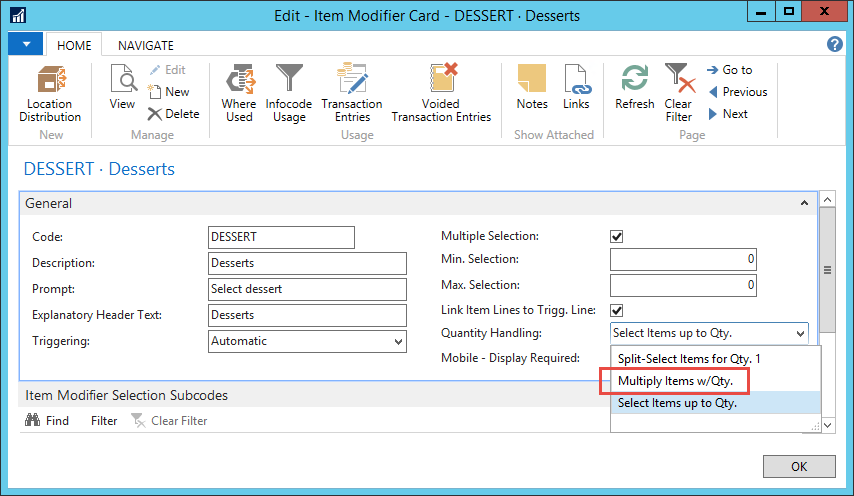This screenshot has width=854, height=496.
Task: Open Notes for this card
Action: (531, 80)
